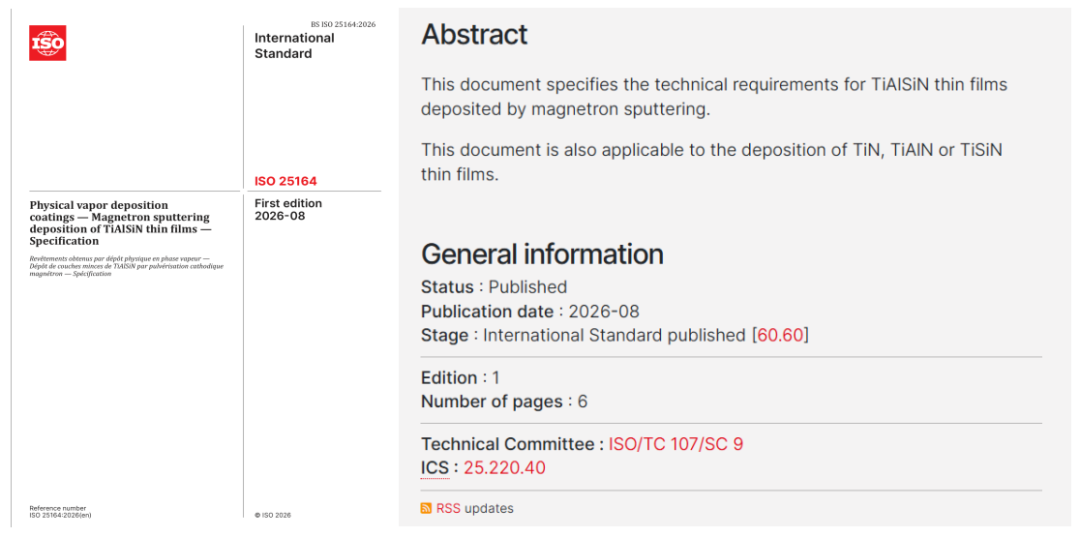Click the Publication date 2026-08 line

(530, 312)
